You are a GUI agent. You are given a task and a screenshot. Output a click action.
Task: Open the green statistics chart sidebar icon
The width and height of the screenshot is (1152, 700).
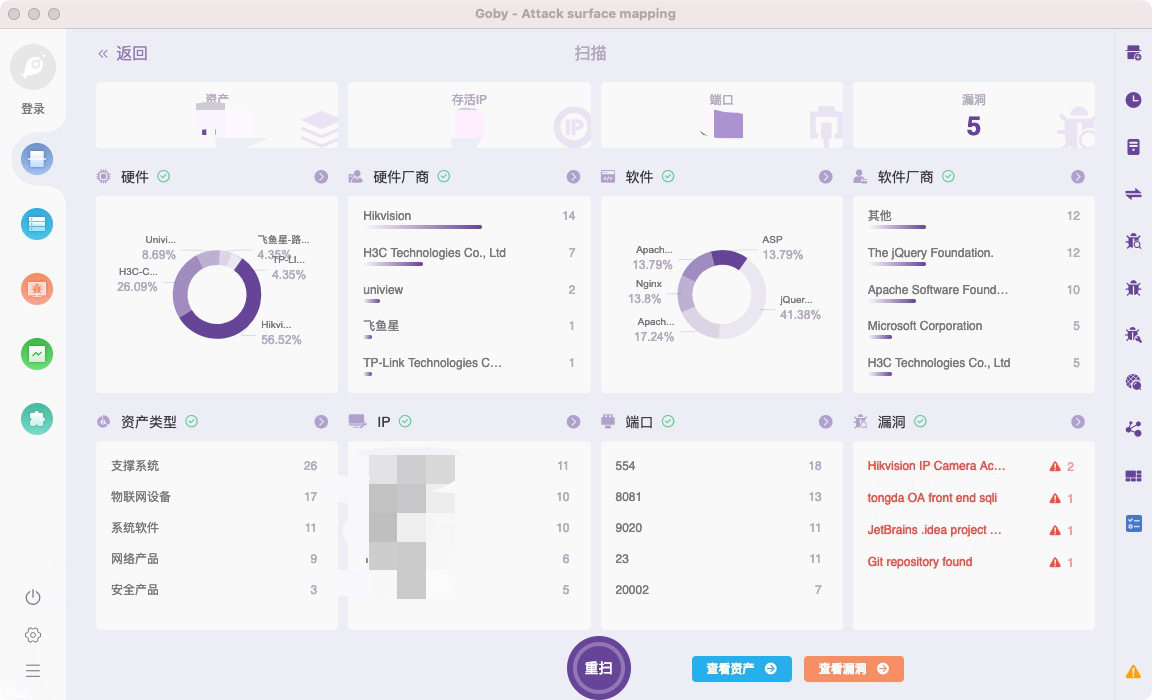coord(37,354)
